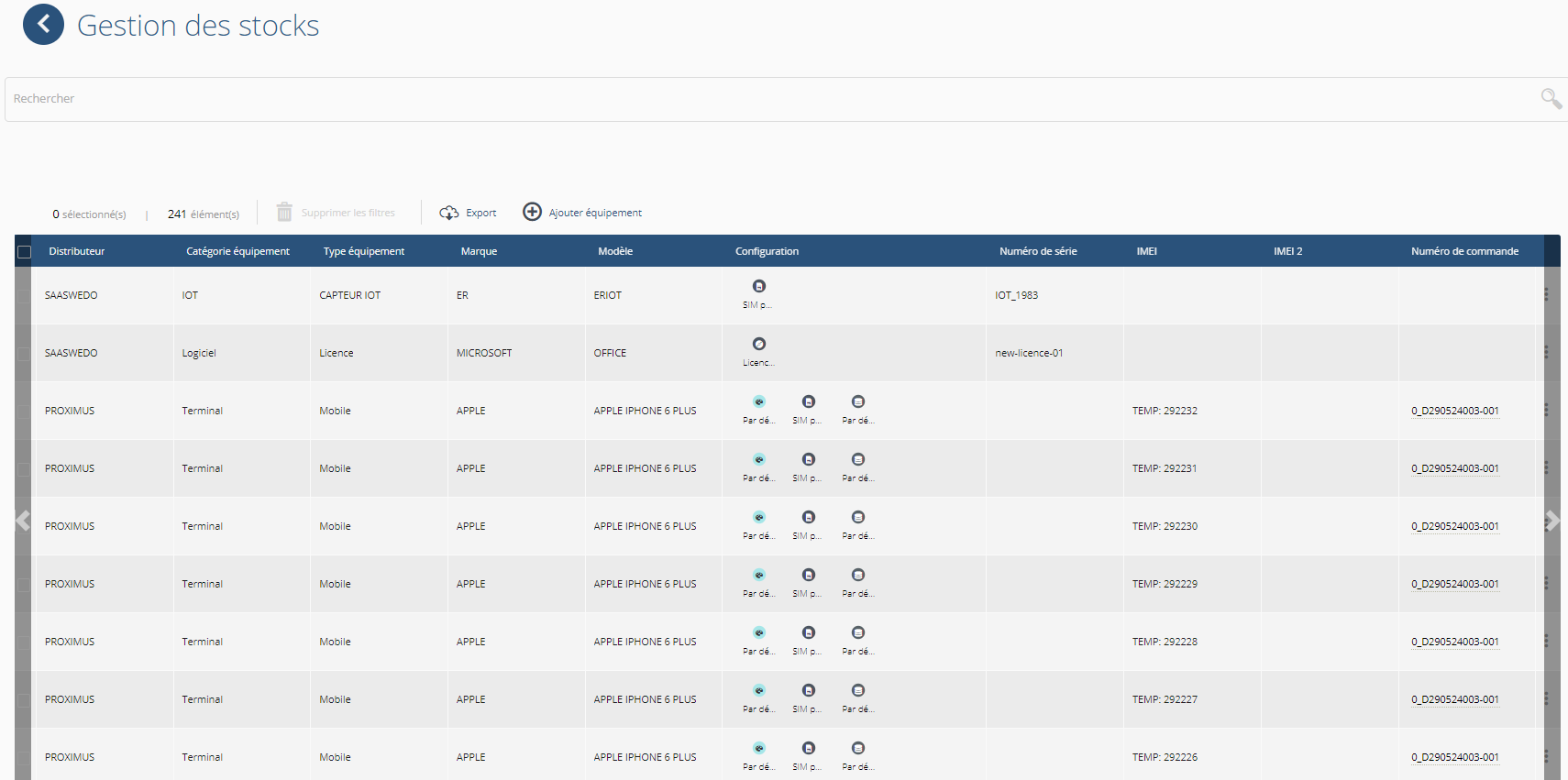1568x780 pixels.
Task: Click the Export button label
Action: tap(480, 213)
